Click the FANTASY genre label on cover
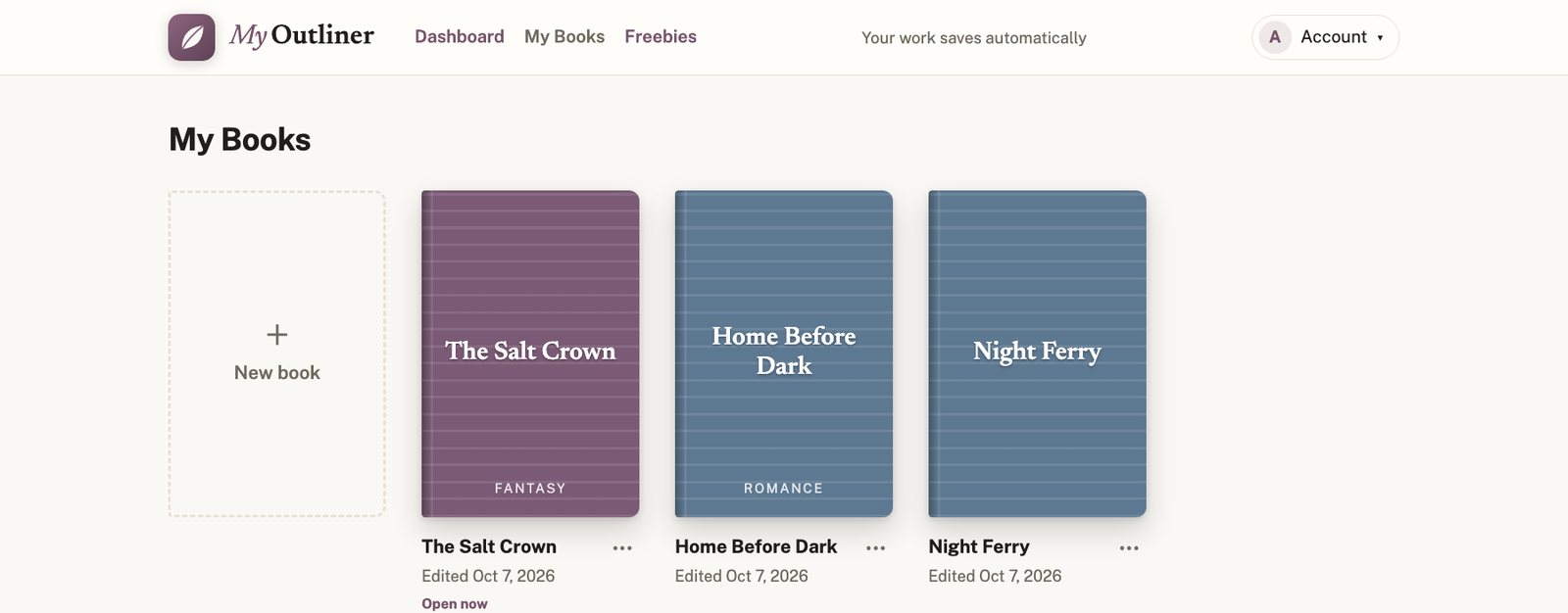 pyautogui.click(x=530, y=488)
